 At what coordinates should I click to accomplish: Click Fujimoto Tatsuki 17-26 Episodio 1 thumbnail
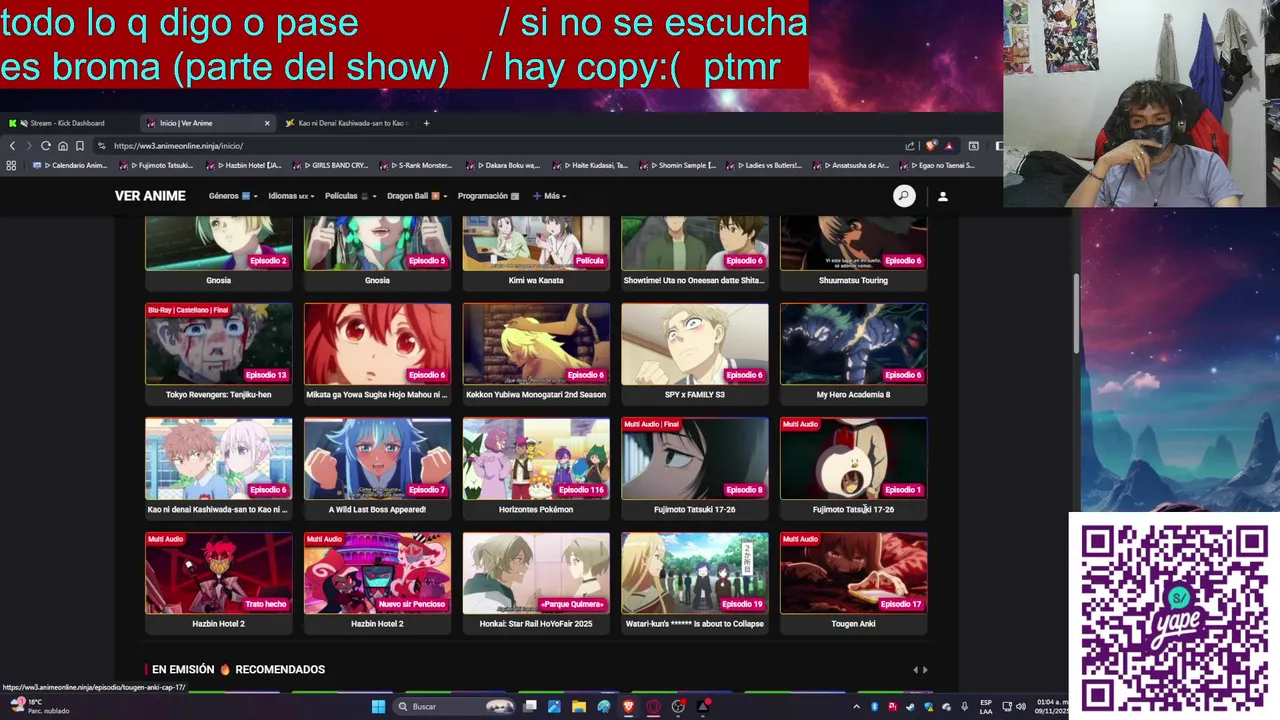(x=854, y=459)
